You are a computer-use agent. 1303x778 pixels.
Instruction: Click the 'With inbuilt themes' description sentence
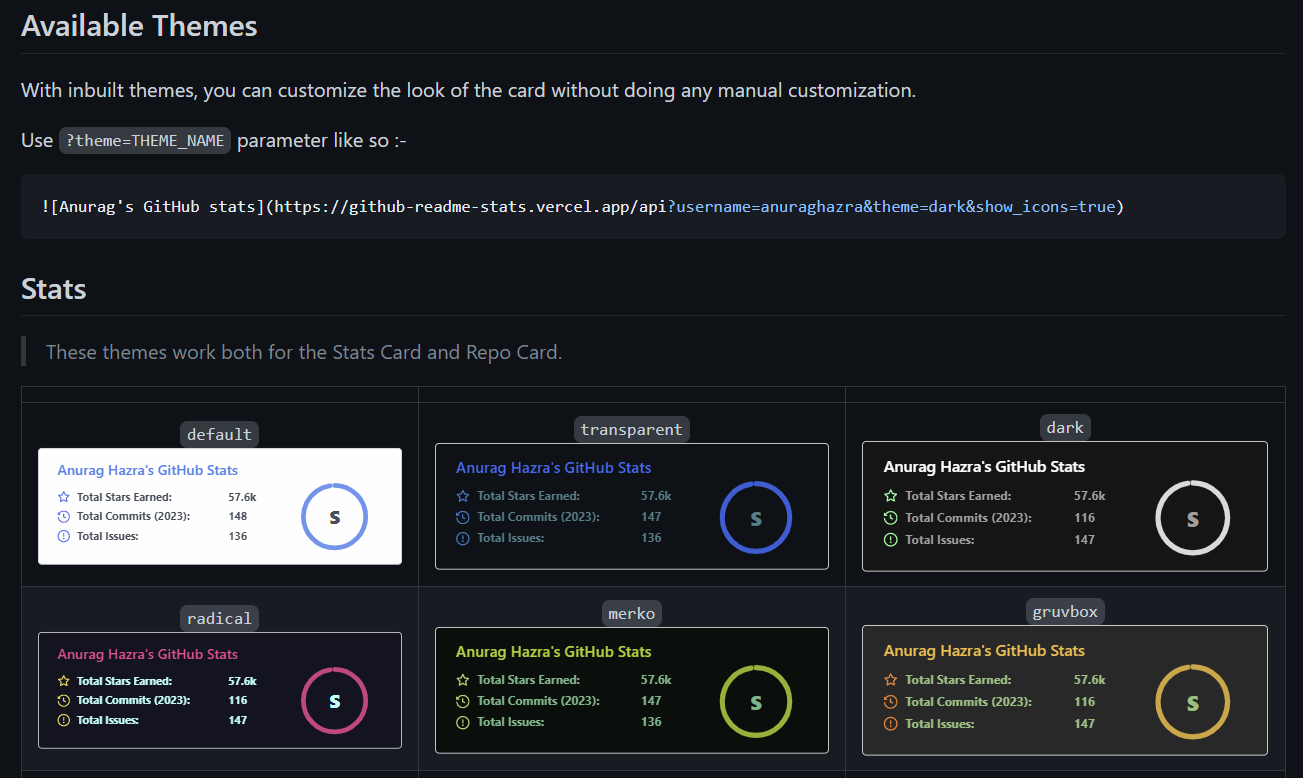pos(468,91)
